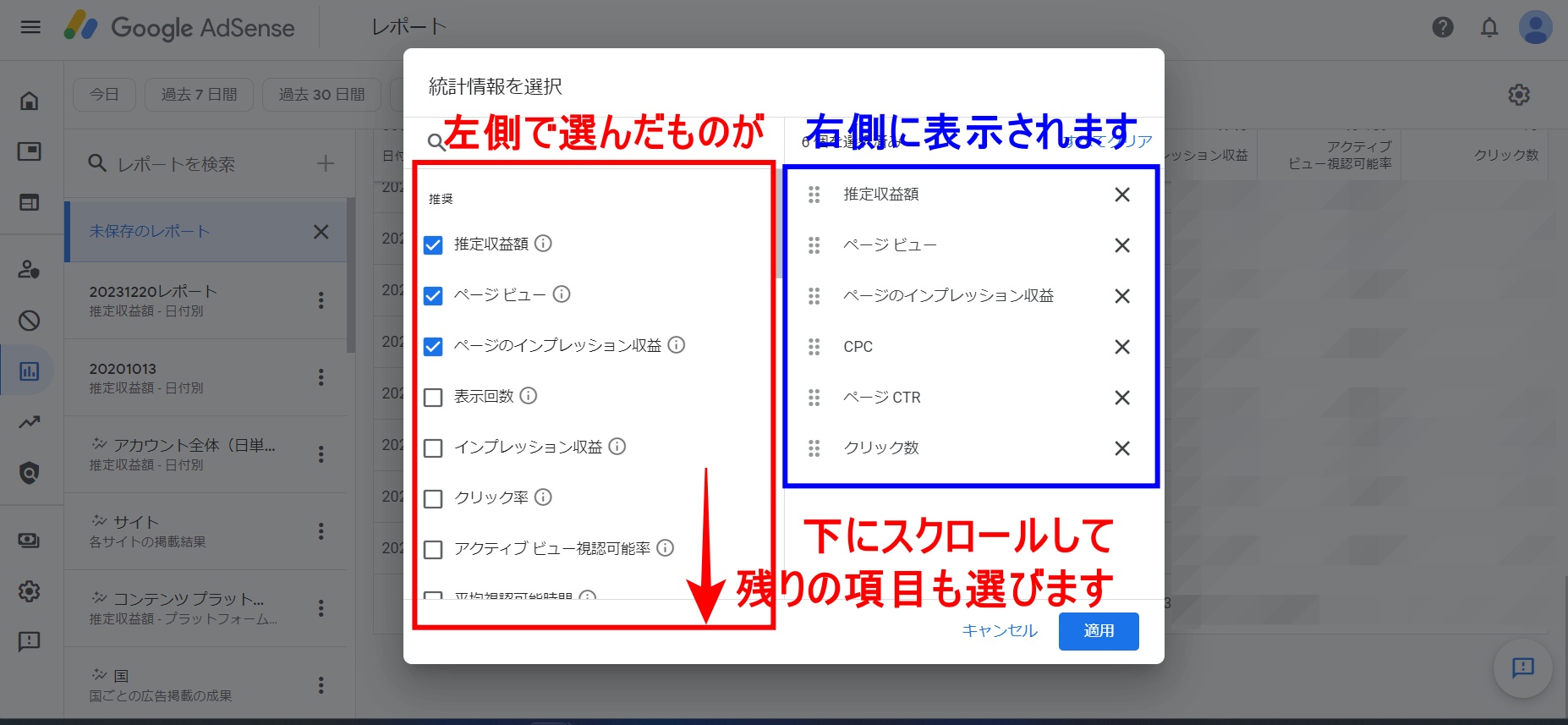1568x725 pixels.
Task: Remove ページ ビュー from selected list
Action: tap(1122, 245)
